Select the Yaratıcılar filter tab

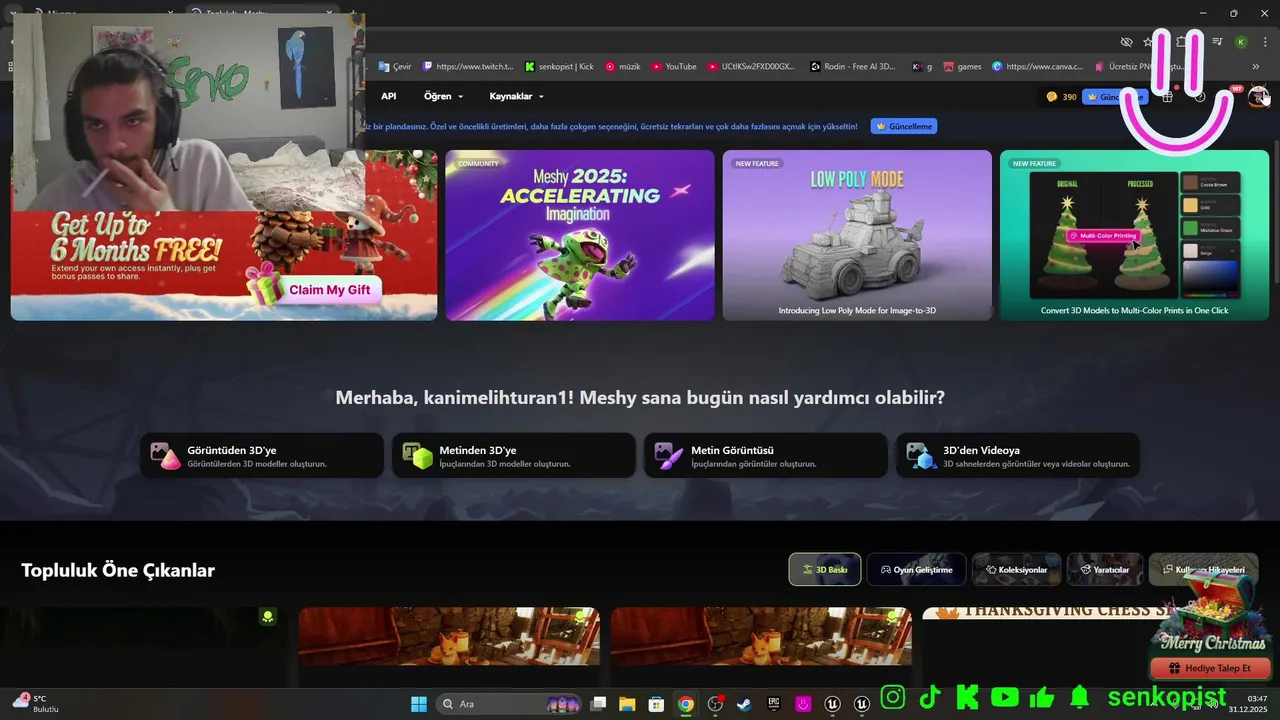(1104, 569)
